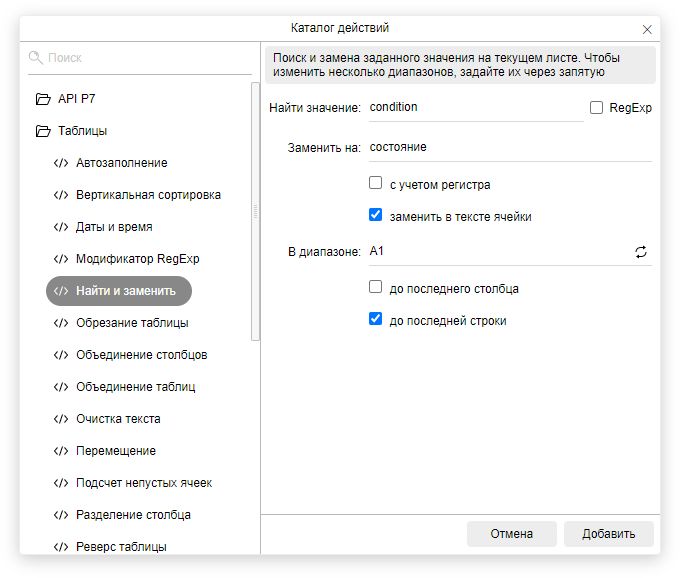
Task: Click the code icon beside Объединение таблиц
Action: coord(61,387)
